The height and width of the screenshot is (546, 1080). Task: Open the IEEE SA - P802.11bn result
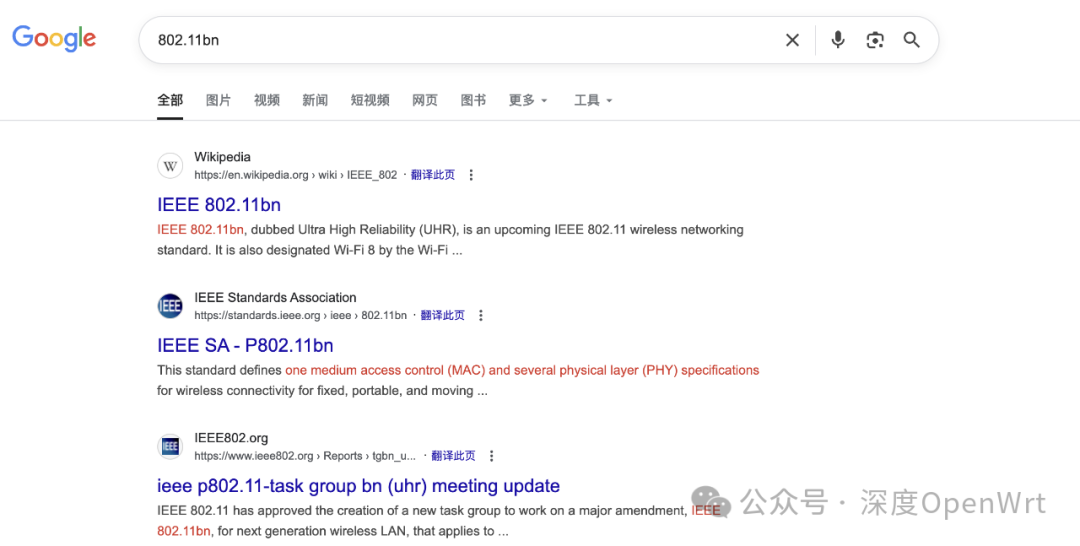coord(245,346)
